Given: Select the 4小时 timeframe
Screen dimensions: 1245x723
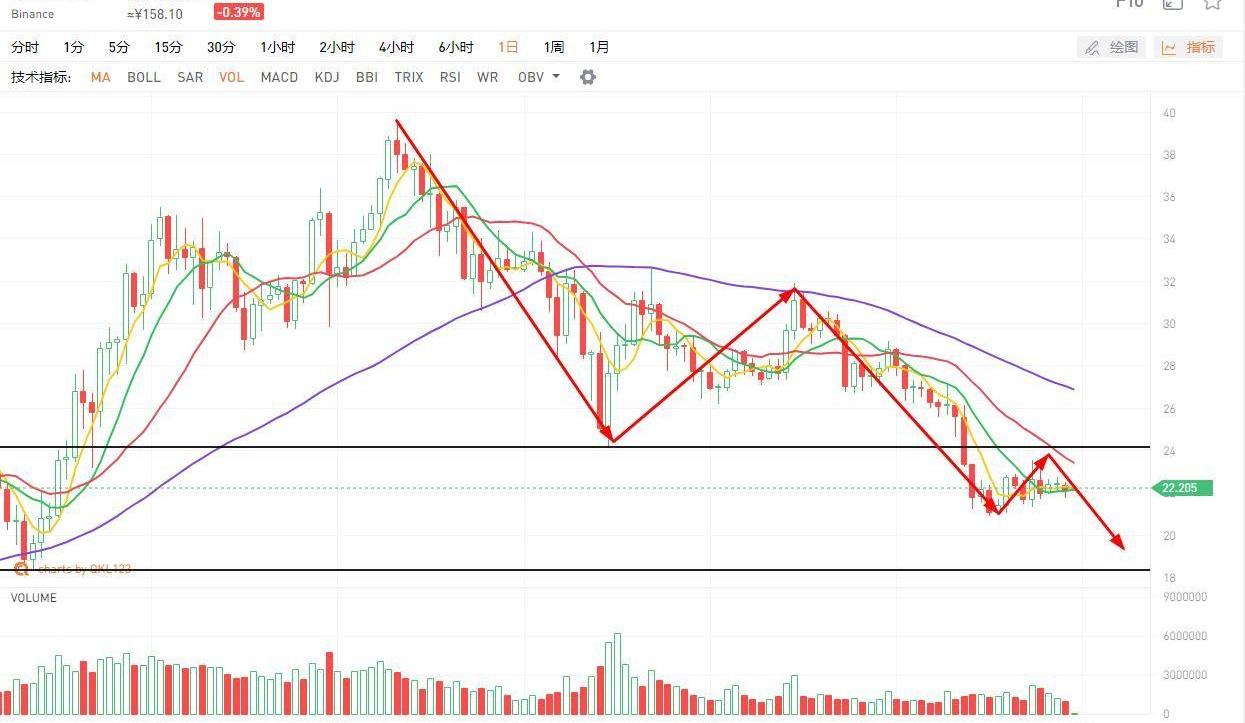Looking at the screenshot, I should tap(396, 47).
